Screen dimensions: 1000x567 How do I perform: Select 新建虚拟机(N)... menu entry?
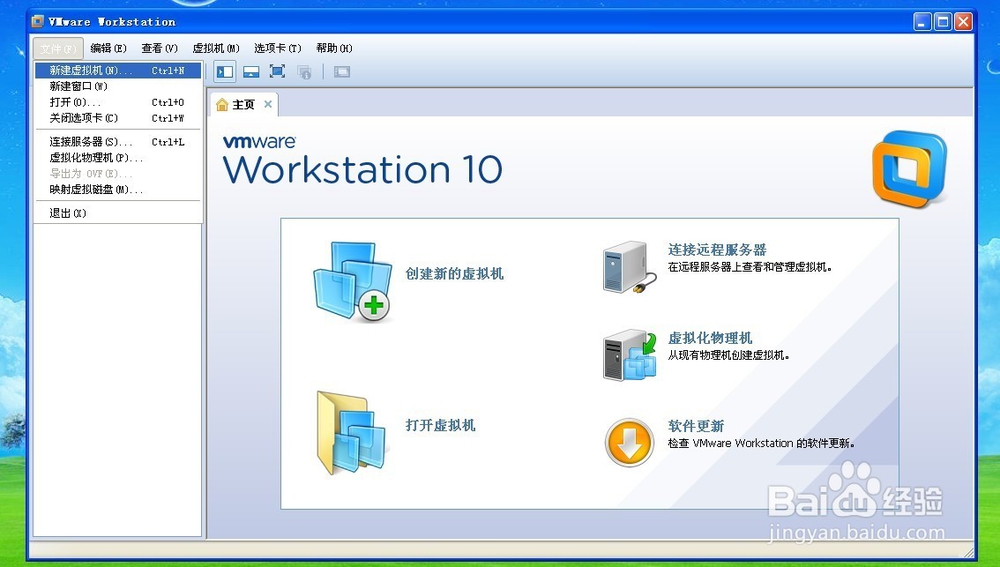point(118,70)
